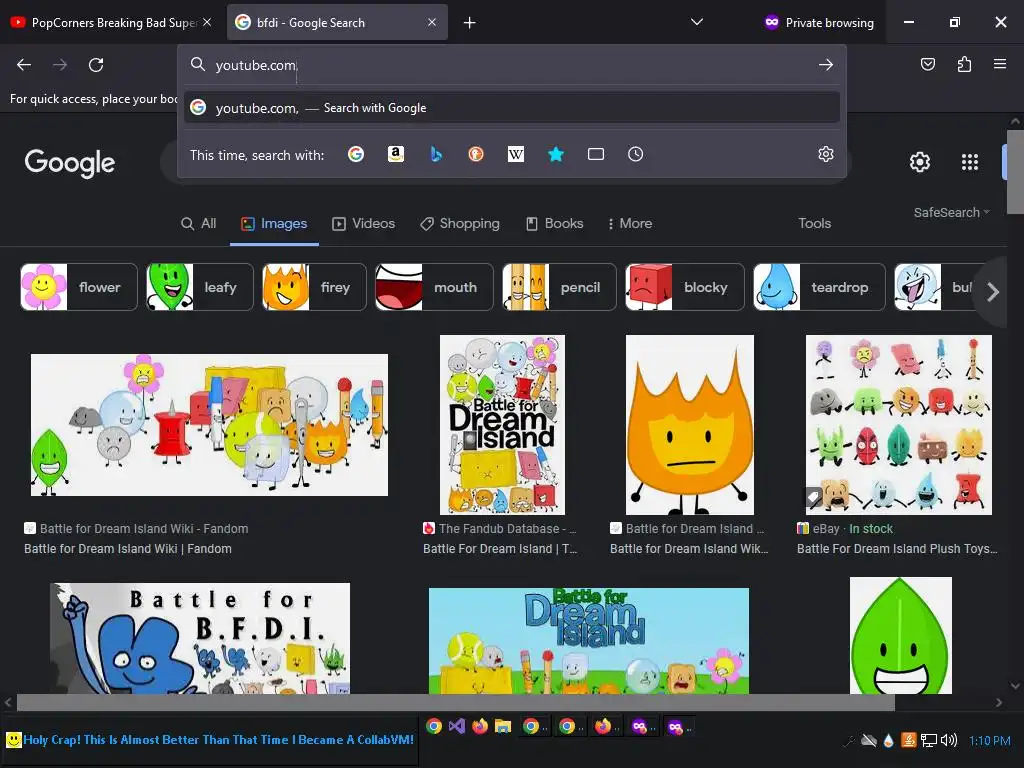The image size is (1024, 768).
Task: Select 'youtube.com, Search with Google' suggestion
Action: (513, 108)
